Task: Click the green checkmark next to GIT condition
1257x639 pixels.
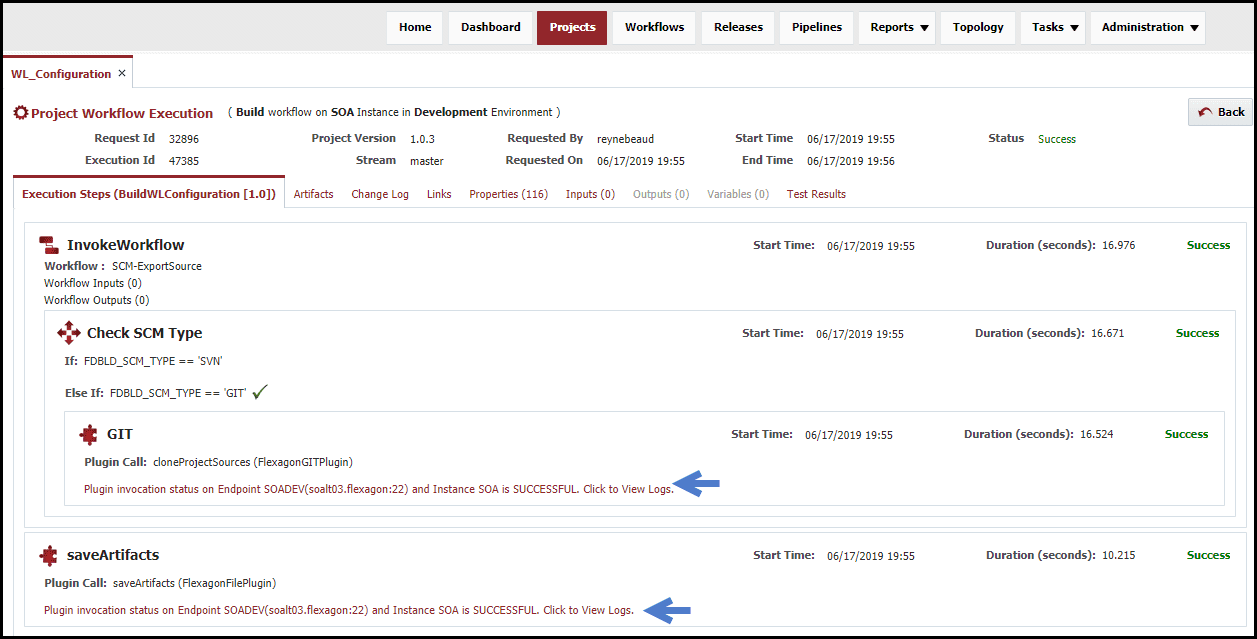Action: click(260, 393)
